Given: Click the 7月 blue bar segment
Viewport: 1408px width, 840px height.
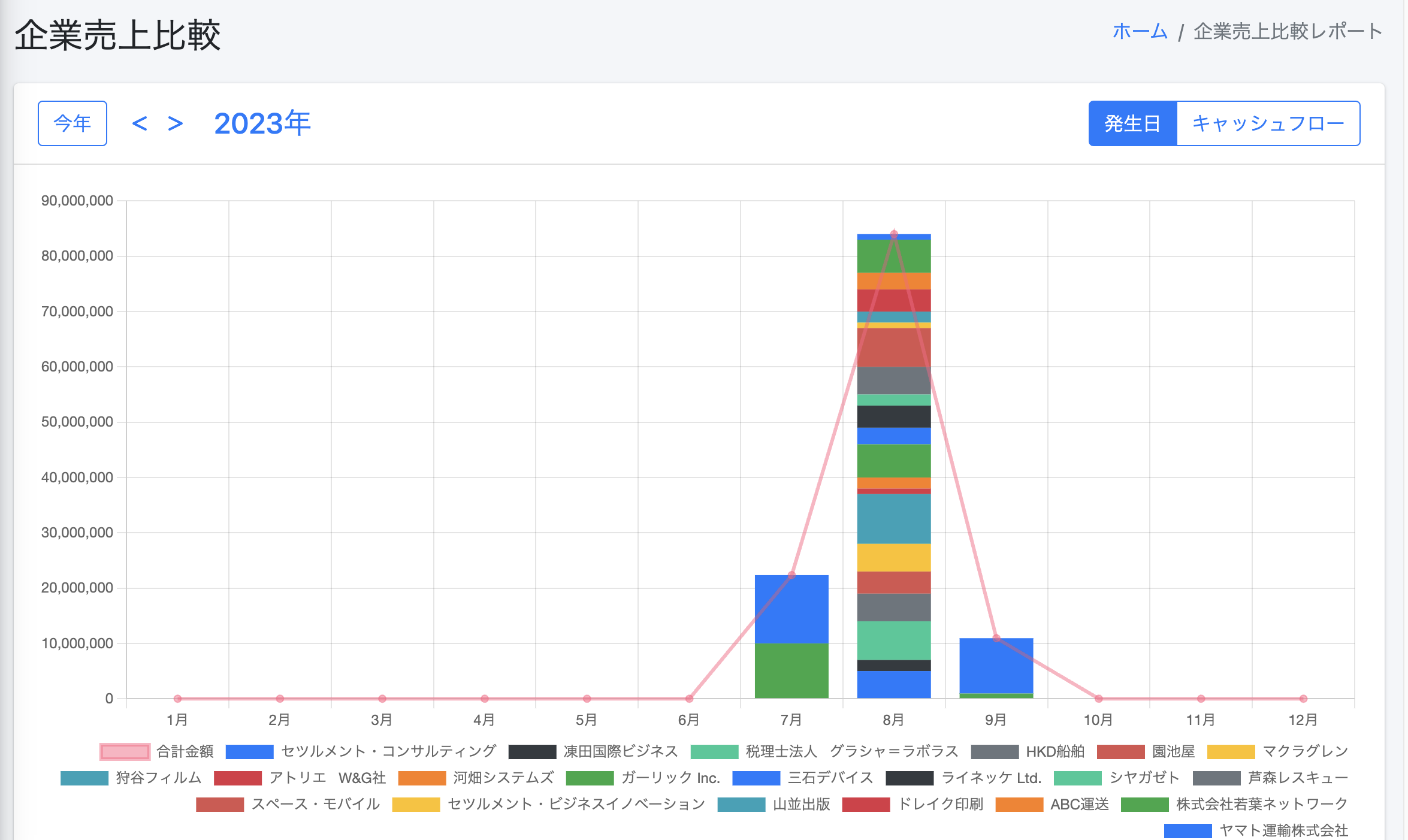Looking at the screenshot, I should (x=791, y=609).
